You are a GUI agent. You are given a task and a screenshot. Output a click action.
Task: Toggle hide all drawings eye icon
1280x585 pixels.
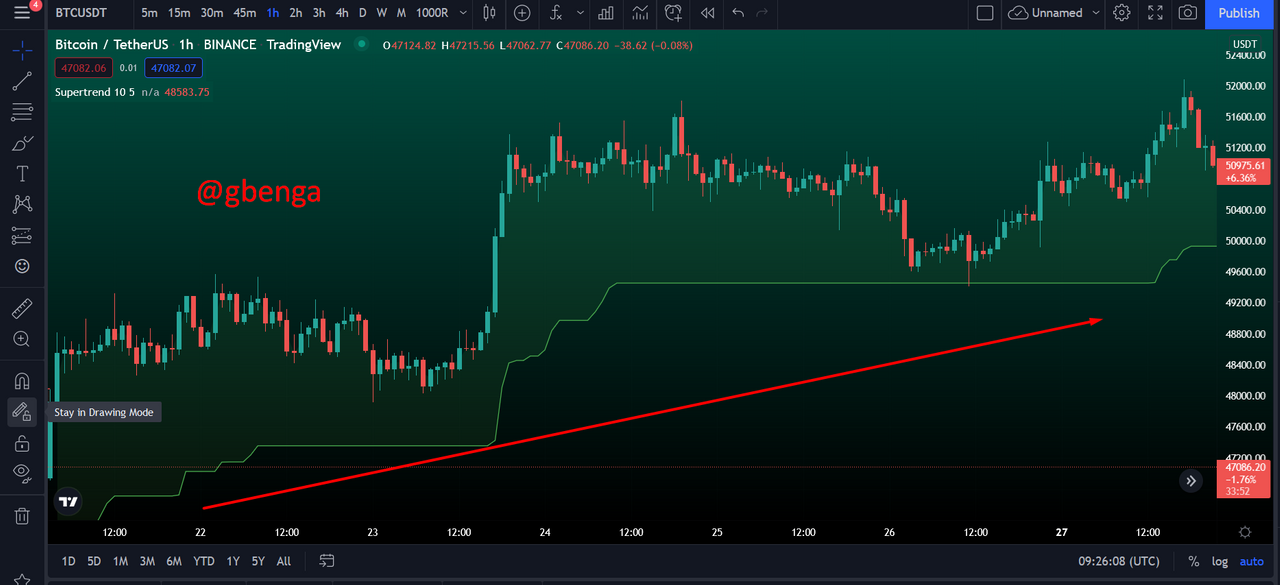(22, 473)
